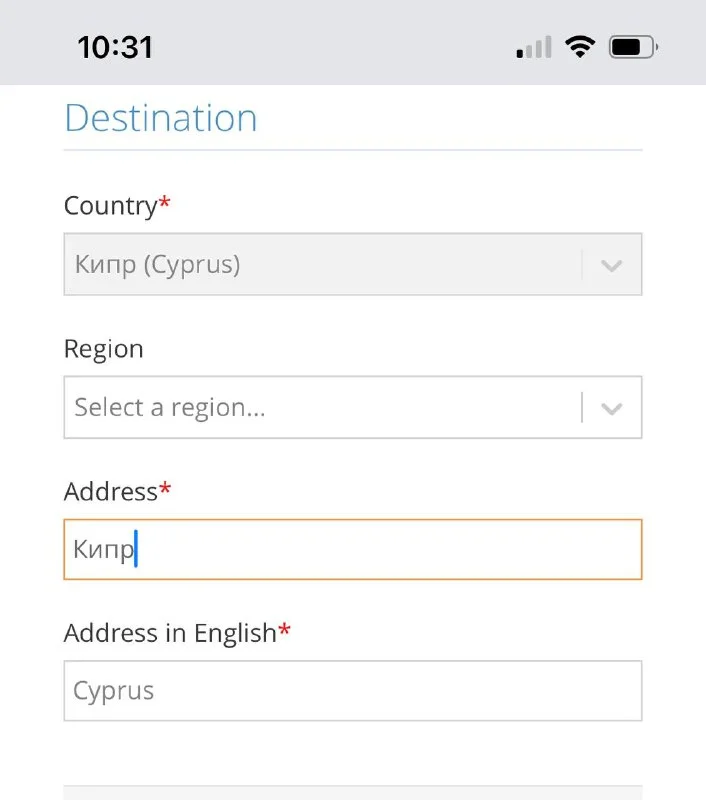The height and width of the screenshot is (800, 706).
Task: Click the Country field showing Кипр (Cyprus)
Action: tap(320, 265)
